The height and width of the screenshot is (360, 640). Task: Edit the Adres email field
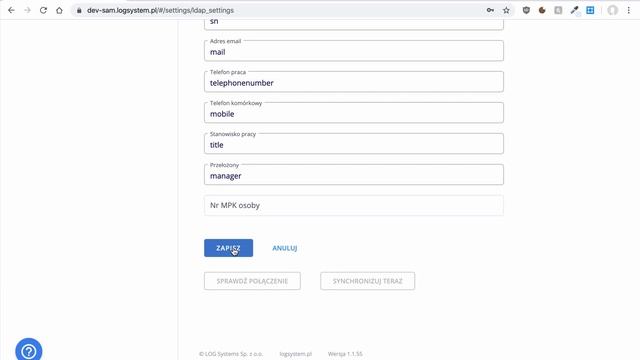coord(353,51)
